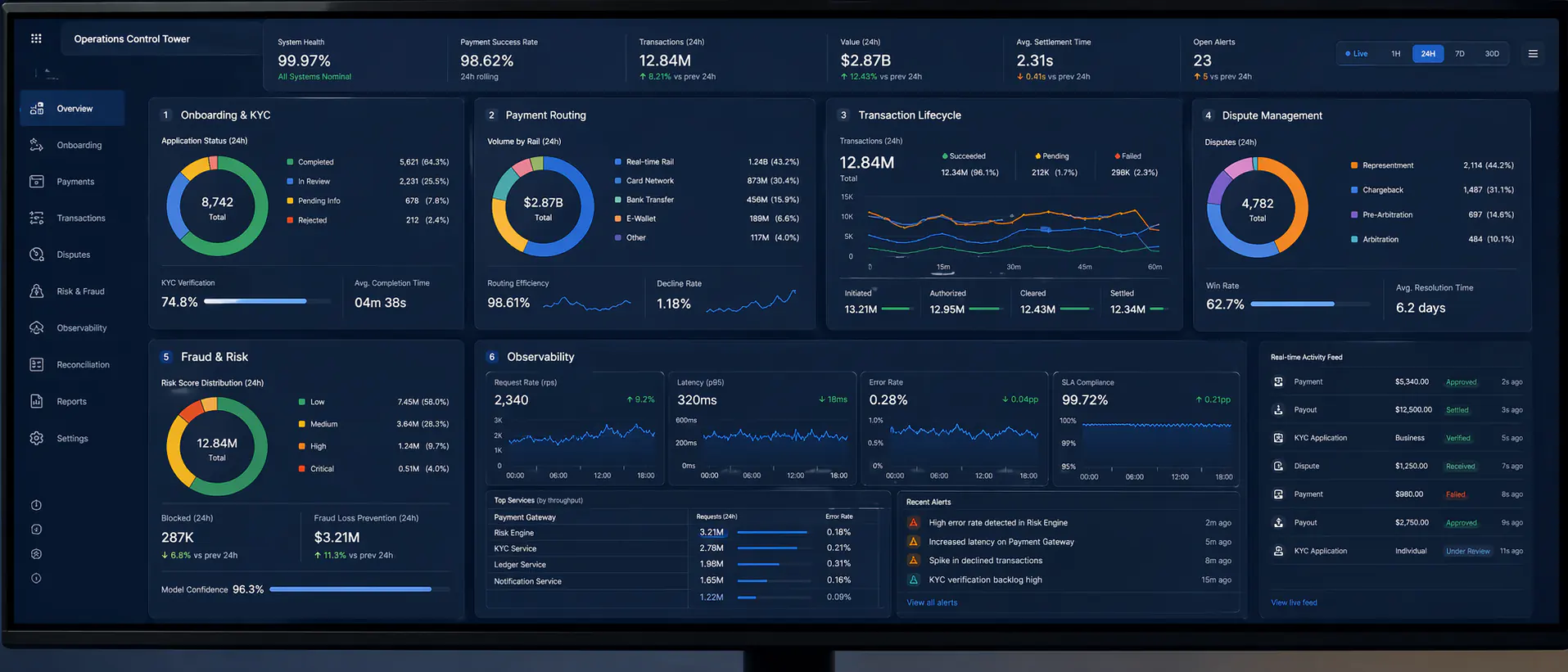Click the KYC Application Business feed icon
The width and height of the screenshot is (1568, 672).
tap(1278, 438)
